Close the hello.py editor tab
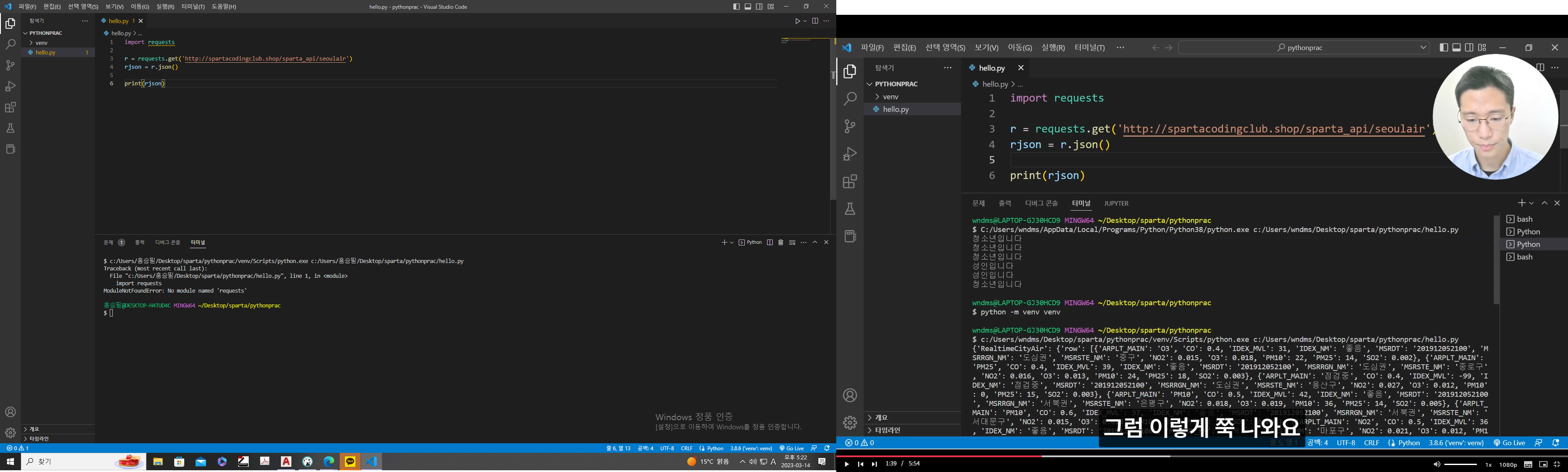 (141, 21)
